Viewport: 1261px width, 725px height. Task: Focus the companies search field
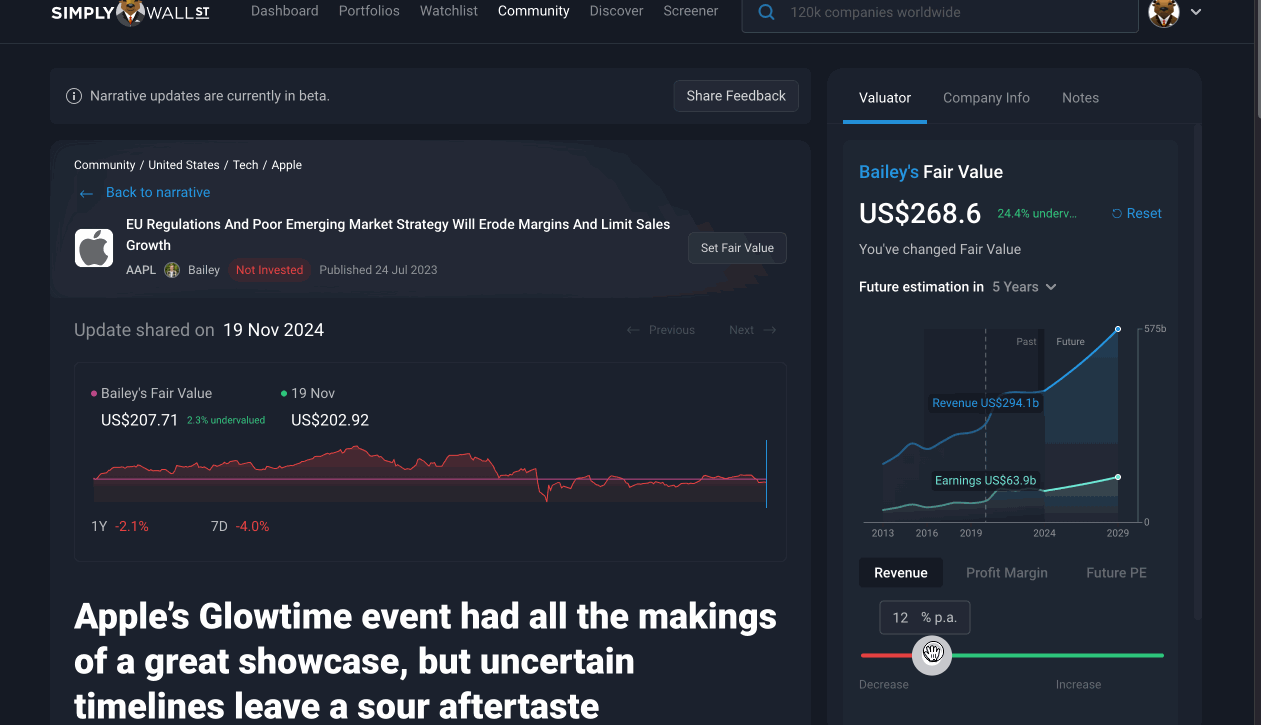pos(940,13)
